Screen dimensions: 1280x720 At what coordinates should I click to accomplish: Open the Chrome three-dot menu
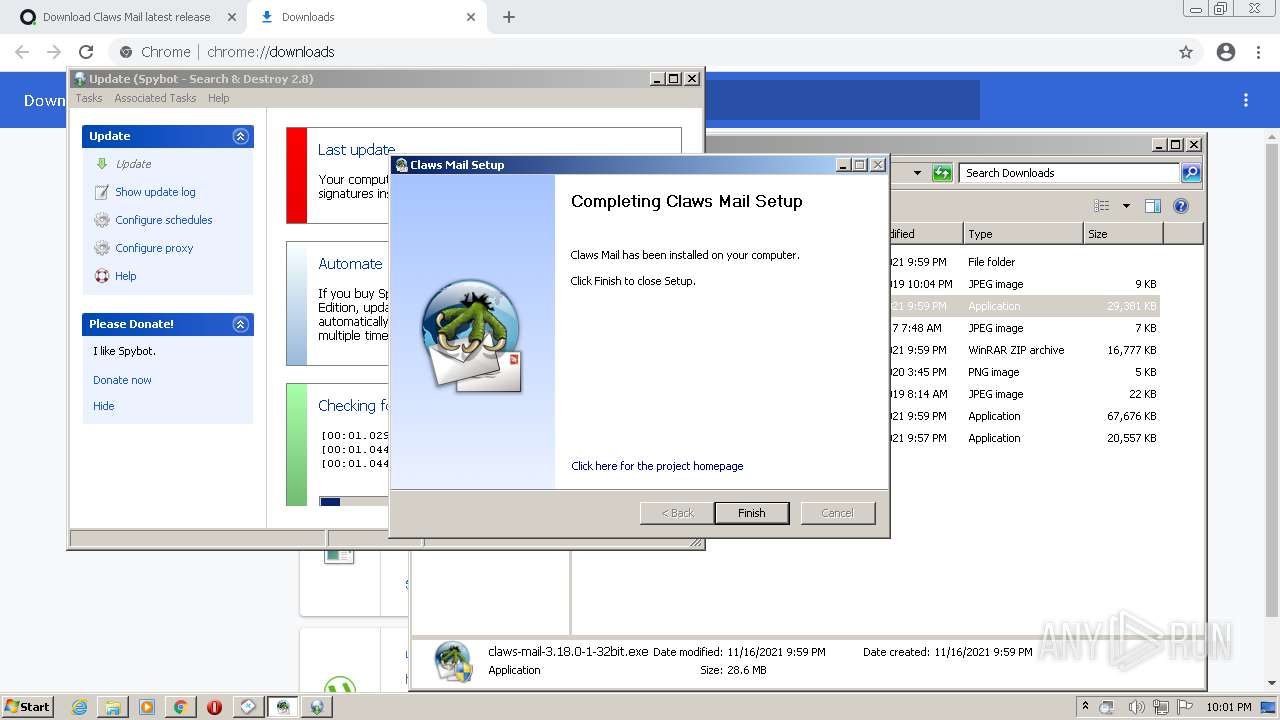[1257, 52]
